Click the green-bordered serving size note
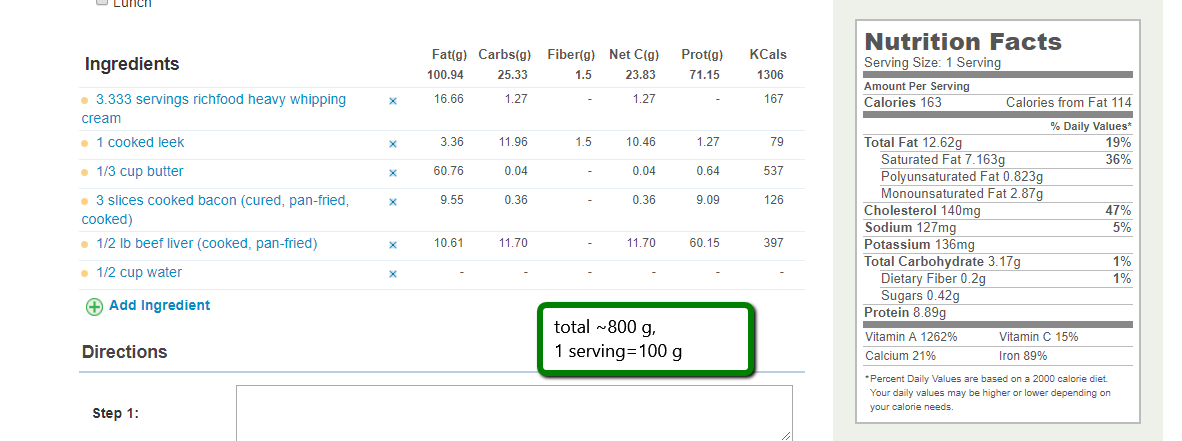The height and width of the screenshot is (441, 1182). (646, 341)
